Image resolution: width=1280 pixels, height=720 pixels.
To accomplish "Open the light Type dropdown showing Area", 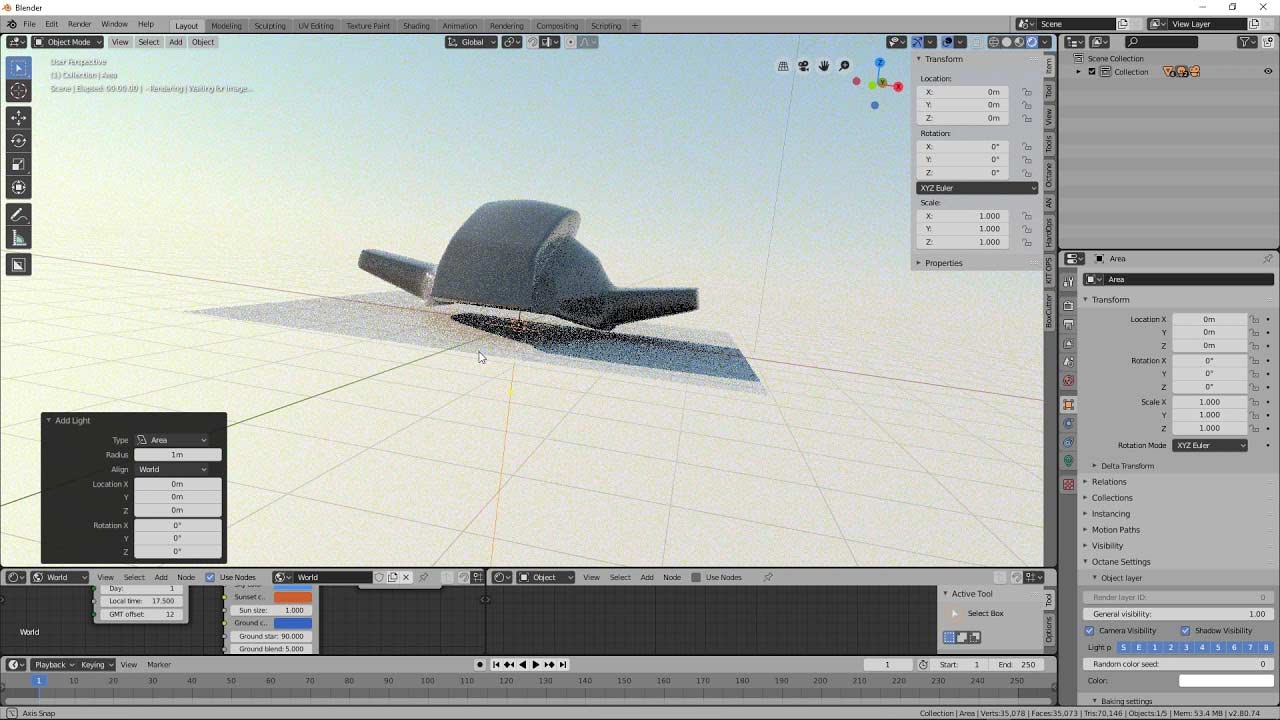I will click(172, 440).
